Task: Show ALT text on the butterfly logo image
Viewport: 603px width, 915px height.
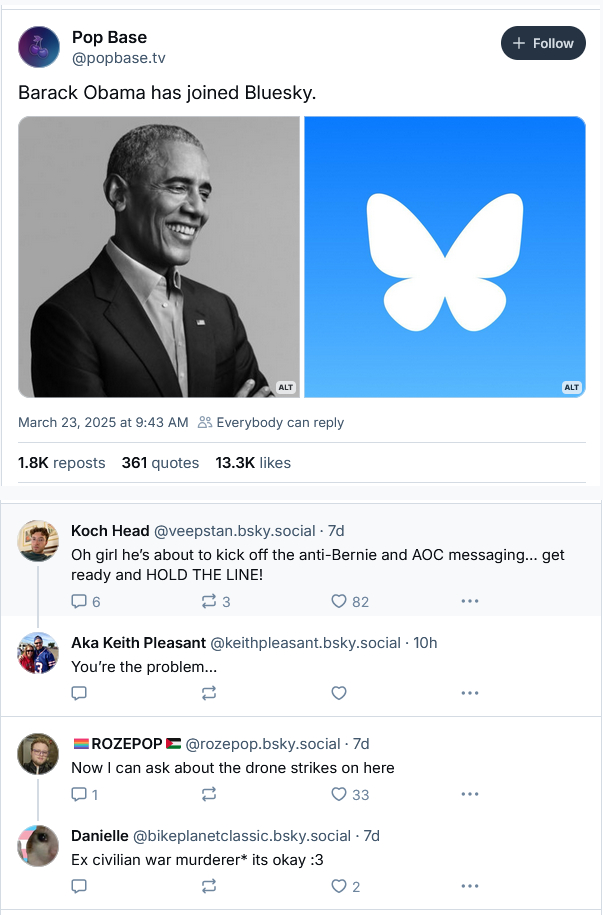Action: coord(571,387)
